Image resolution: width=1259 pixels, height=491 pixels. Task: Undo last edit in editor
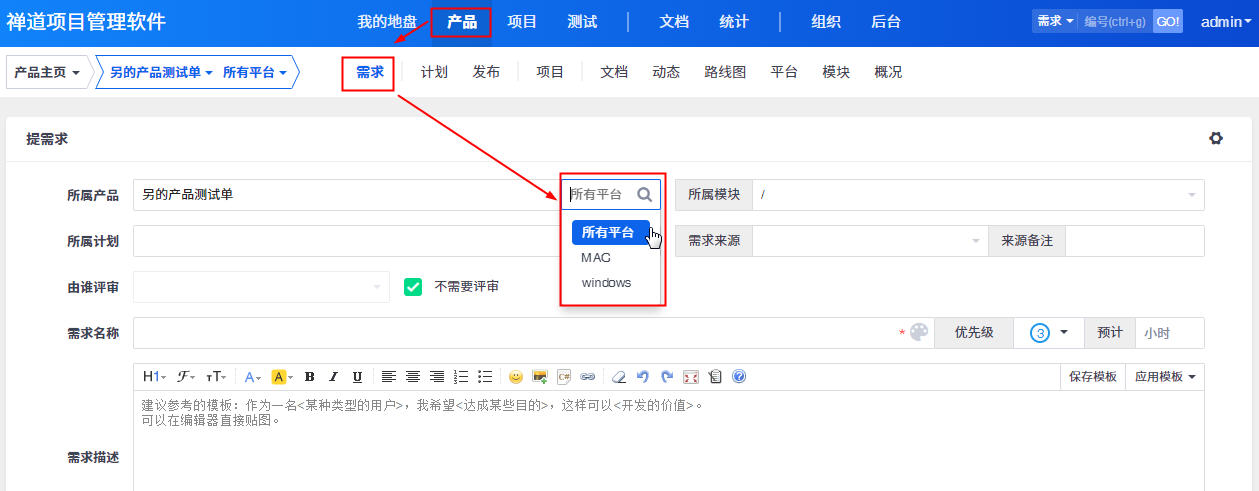pos(643,377)
